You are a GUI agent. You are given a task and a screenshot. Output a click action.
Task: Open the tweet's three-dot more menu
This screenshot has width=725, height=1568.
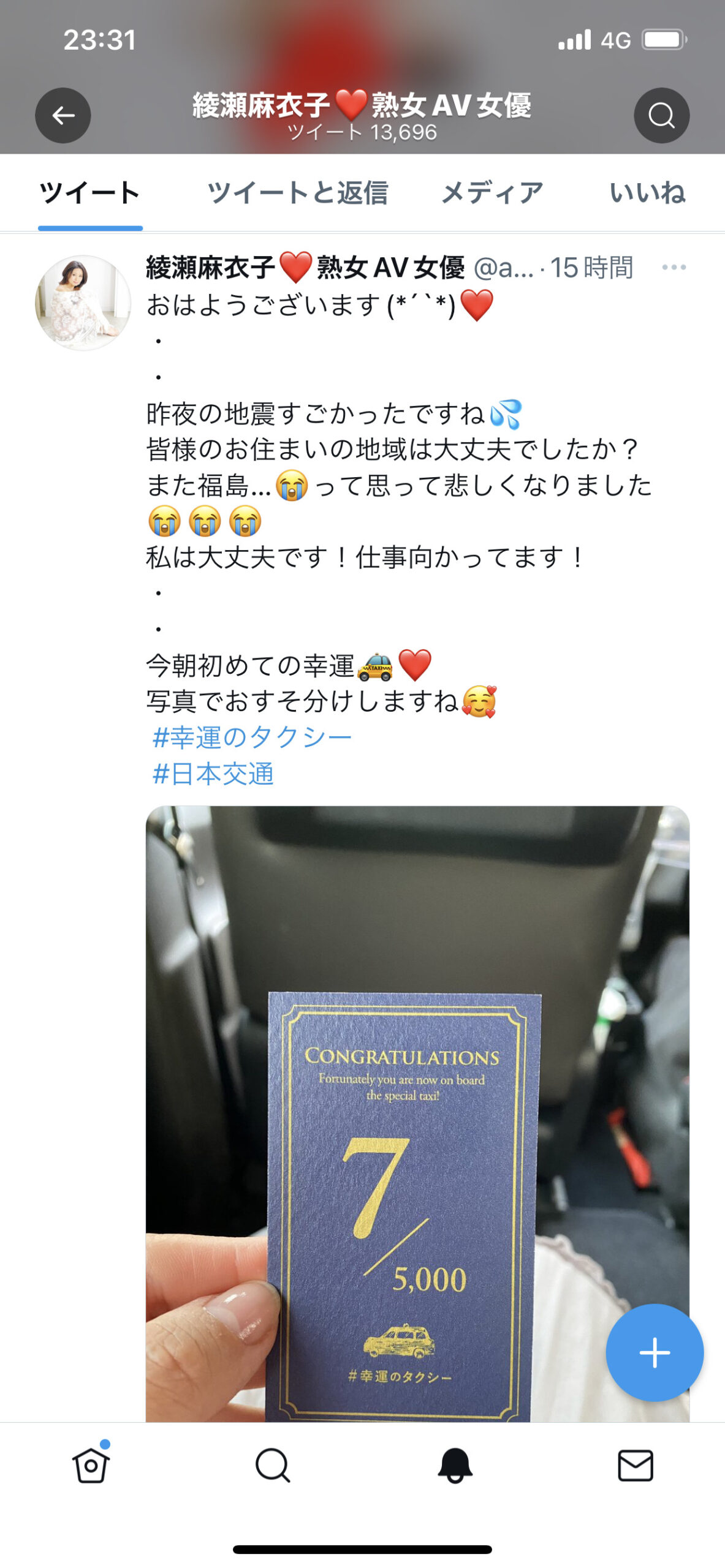[x=674, y=268]
